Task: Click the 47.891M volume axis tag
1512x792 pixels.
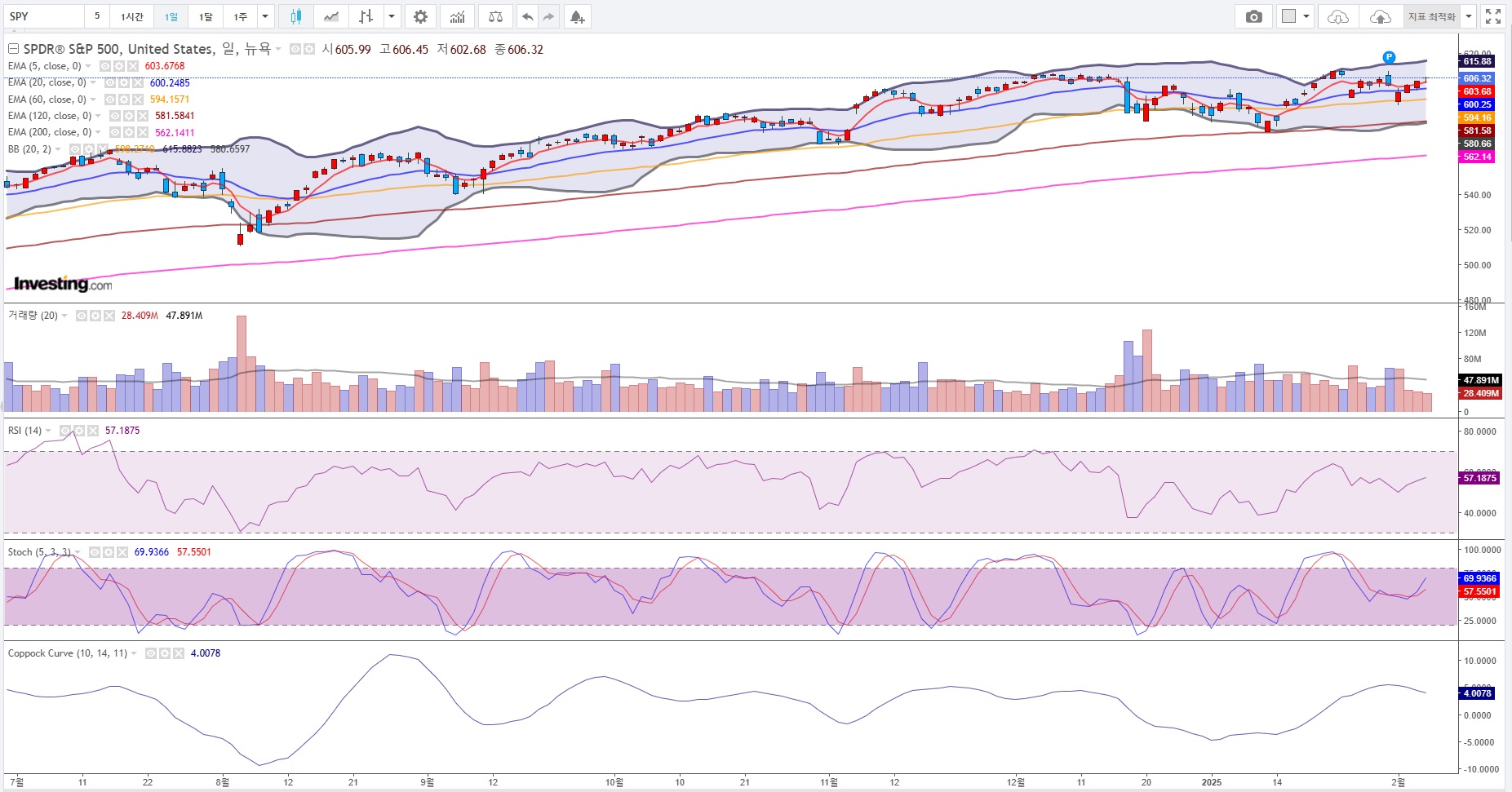Action: (1480, 380)
